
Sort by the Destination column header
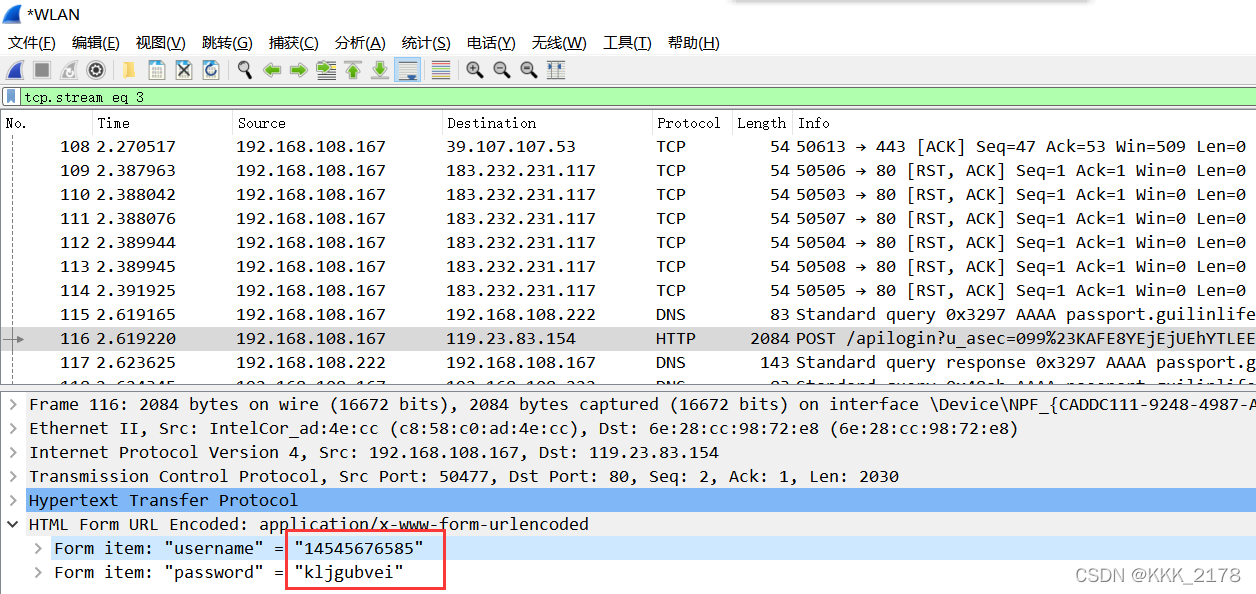pos(546,123)
